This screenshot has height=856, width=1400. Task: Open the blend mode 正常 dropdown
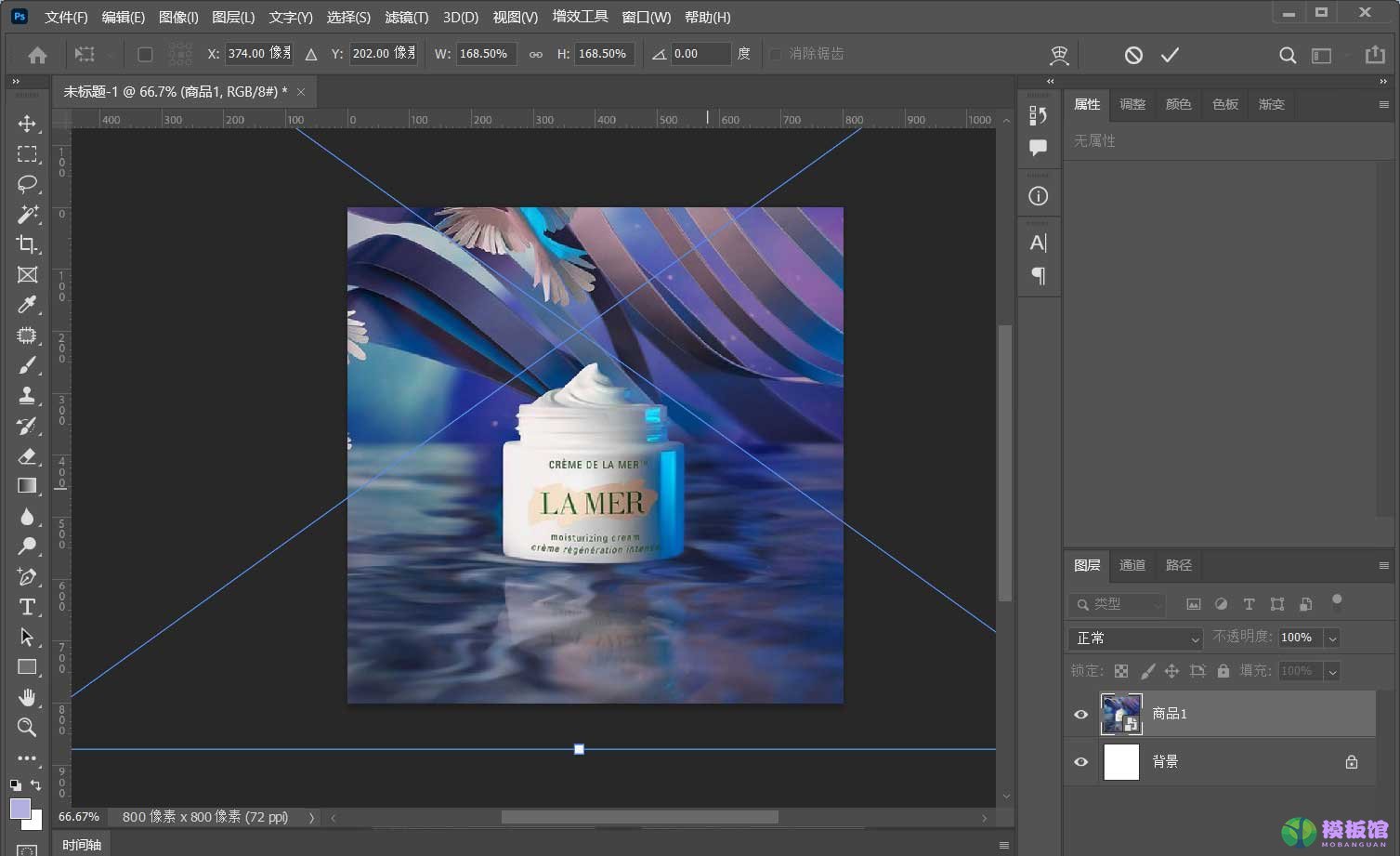click(1135, 639)
